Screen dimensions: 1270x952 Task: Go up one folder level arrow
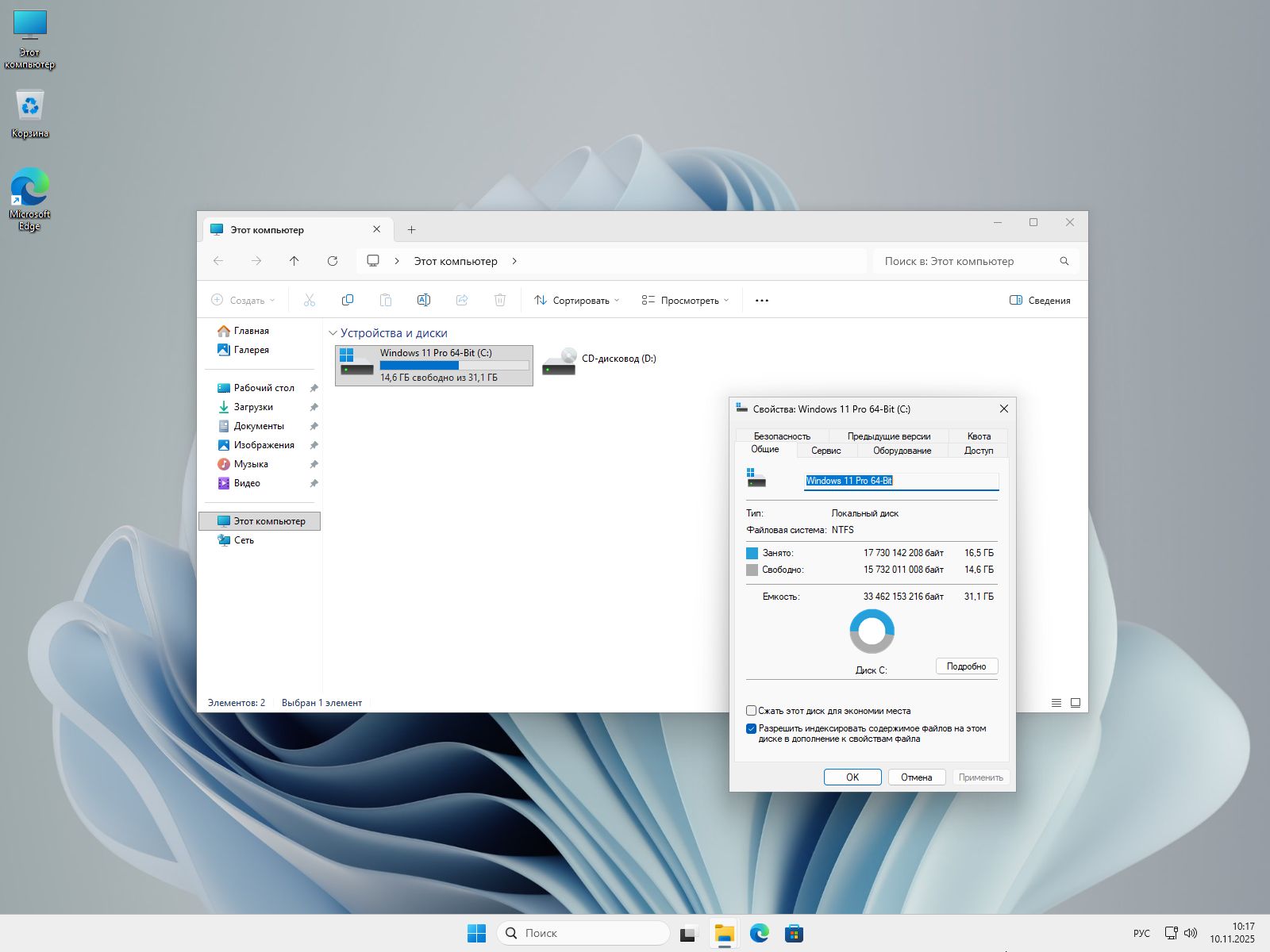294,261
